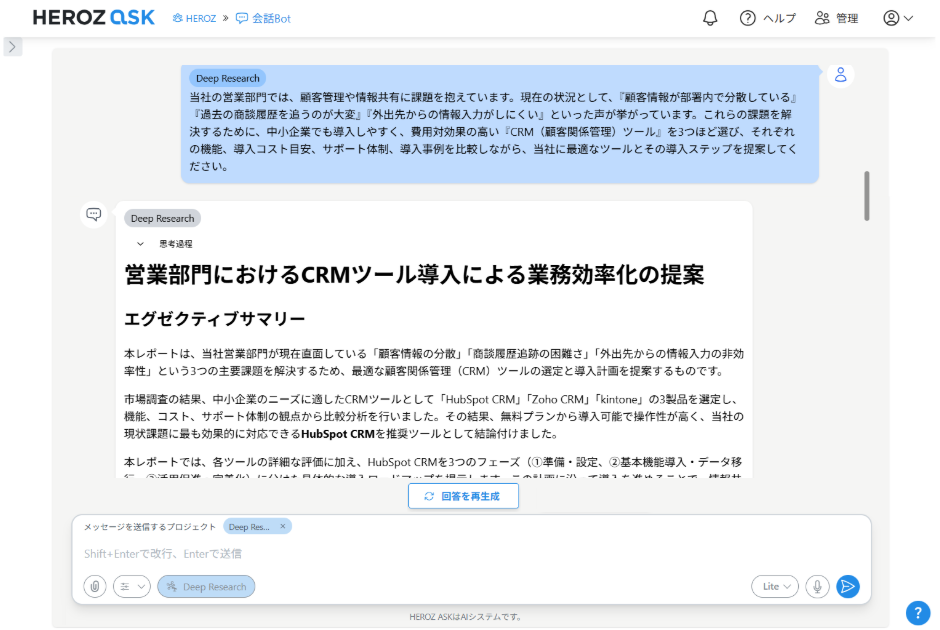Click the HEROZ ASKはAIシステムです footer text
Screen dimensions: 940x630
(466, 617)
